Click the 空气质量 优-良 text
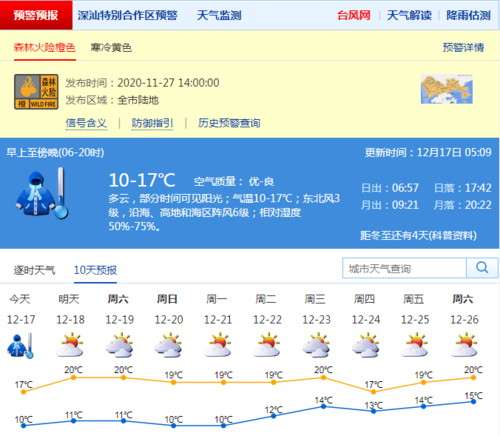 234,182
